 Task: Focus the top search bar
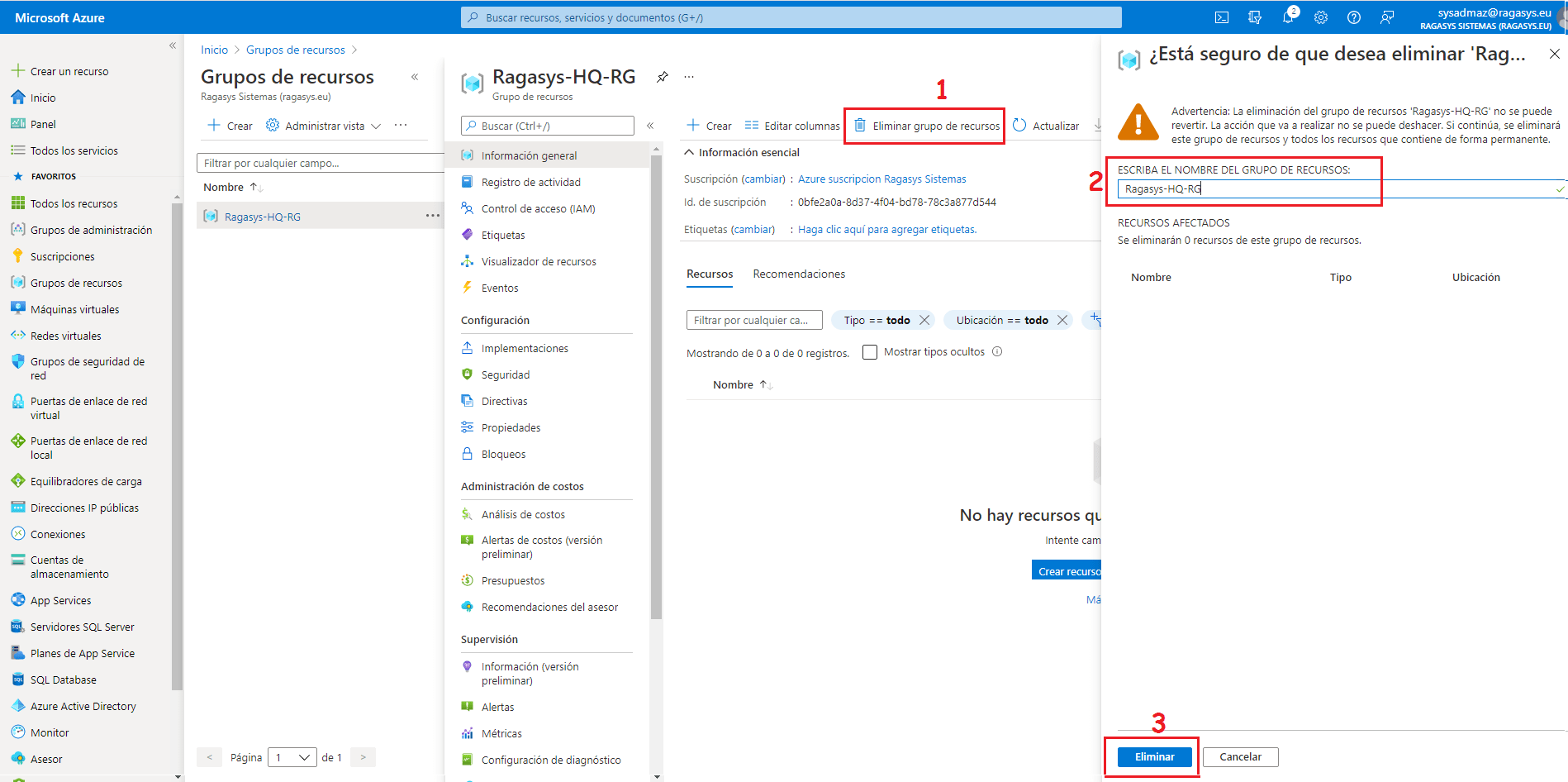point(791,17)
